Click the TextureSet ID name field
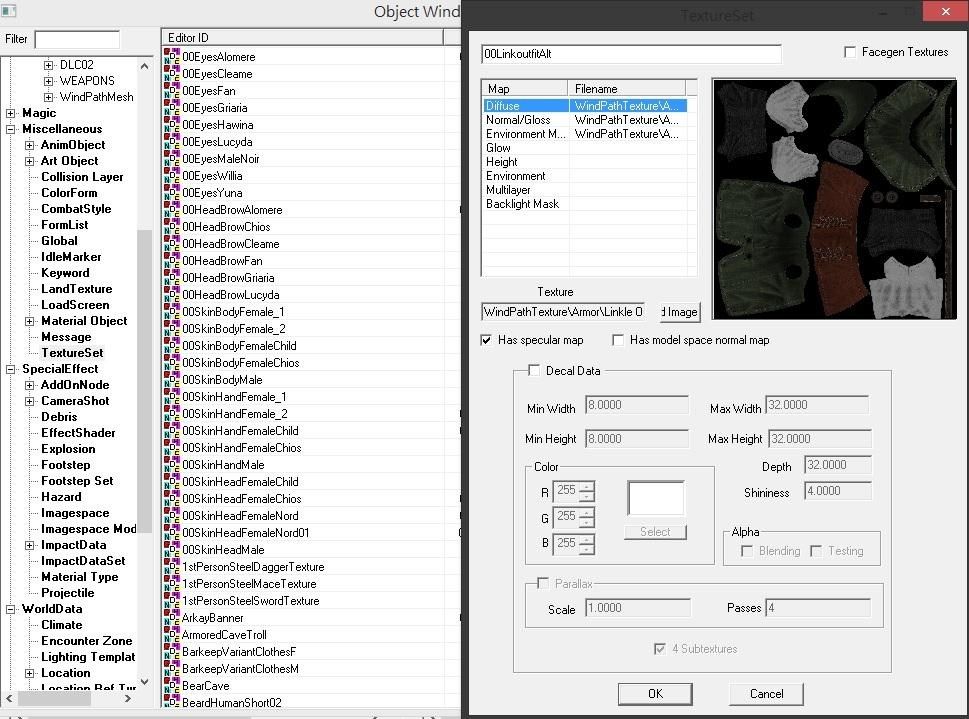Viewport: 969px width, 719px height. tap(631, 54)
